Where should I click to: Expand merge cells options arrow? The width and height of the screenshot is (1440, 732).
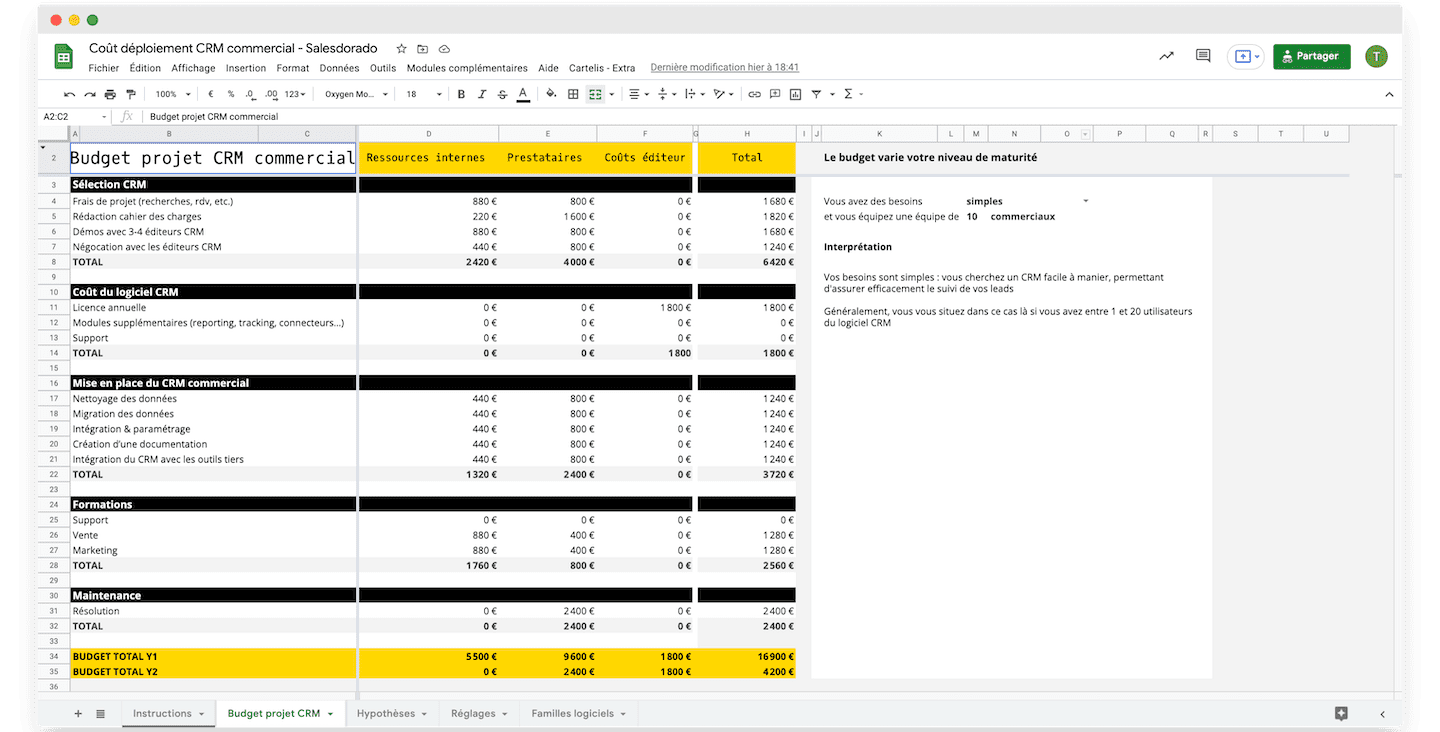tap(611, 94)
